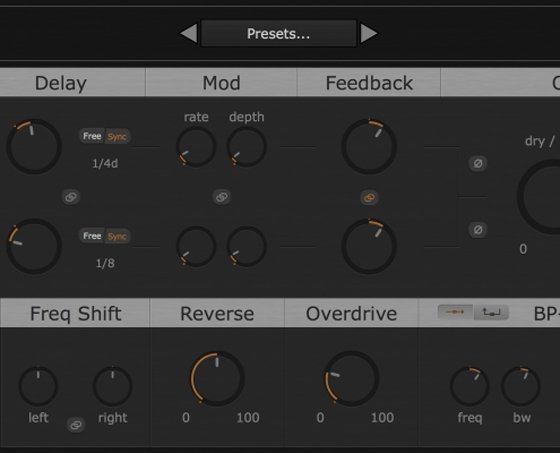Select the feedback-loop filter routing icon
Screen dimensions: 560x453
coord(491,312)
